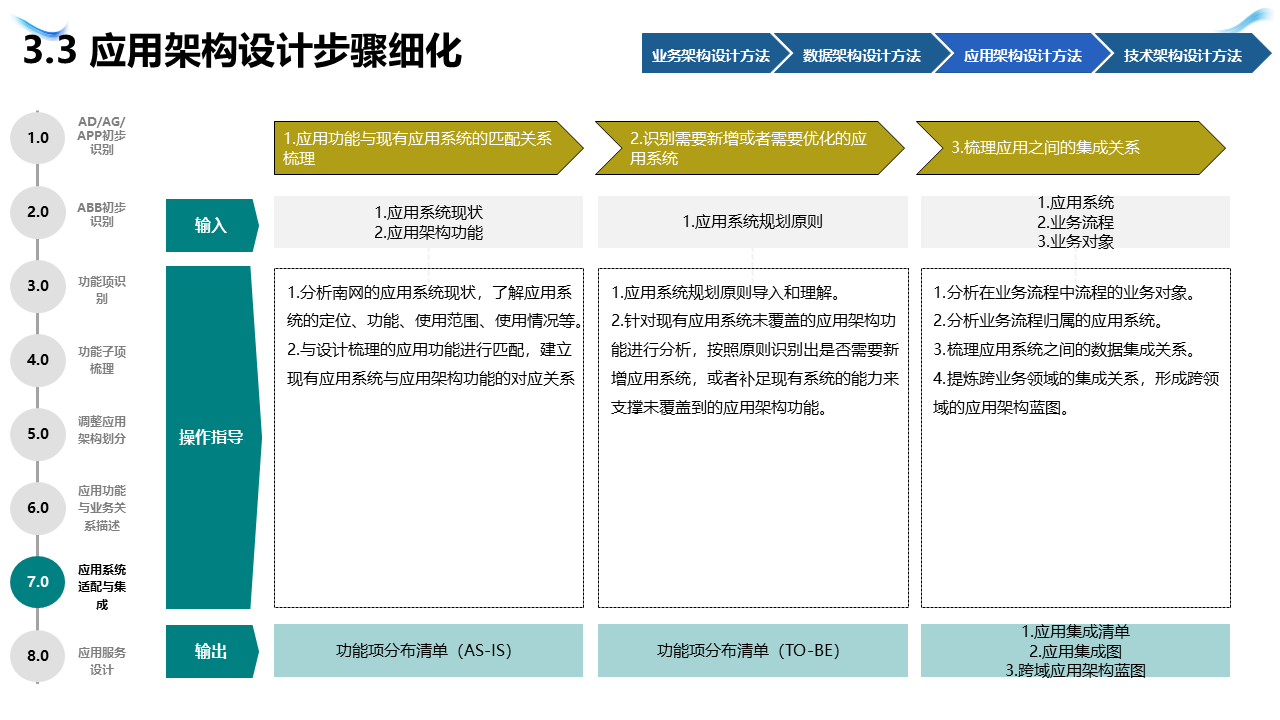The image size is (1280, 720).
Task: Click the 调整应用架构划分 step label
Action: point(102,430)
